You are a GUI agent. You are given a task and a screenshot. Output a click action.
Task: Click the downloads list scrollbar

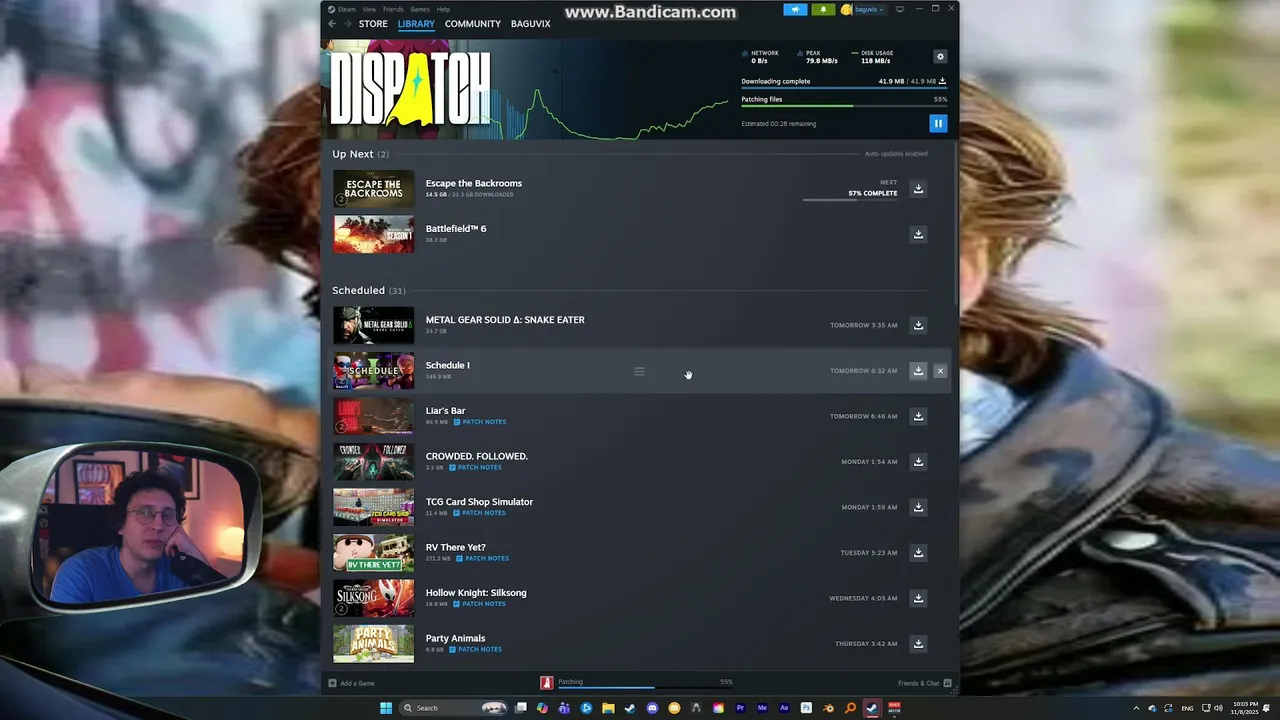(x=955, y=225)
